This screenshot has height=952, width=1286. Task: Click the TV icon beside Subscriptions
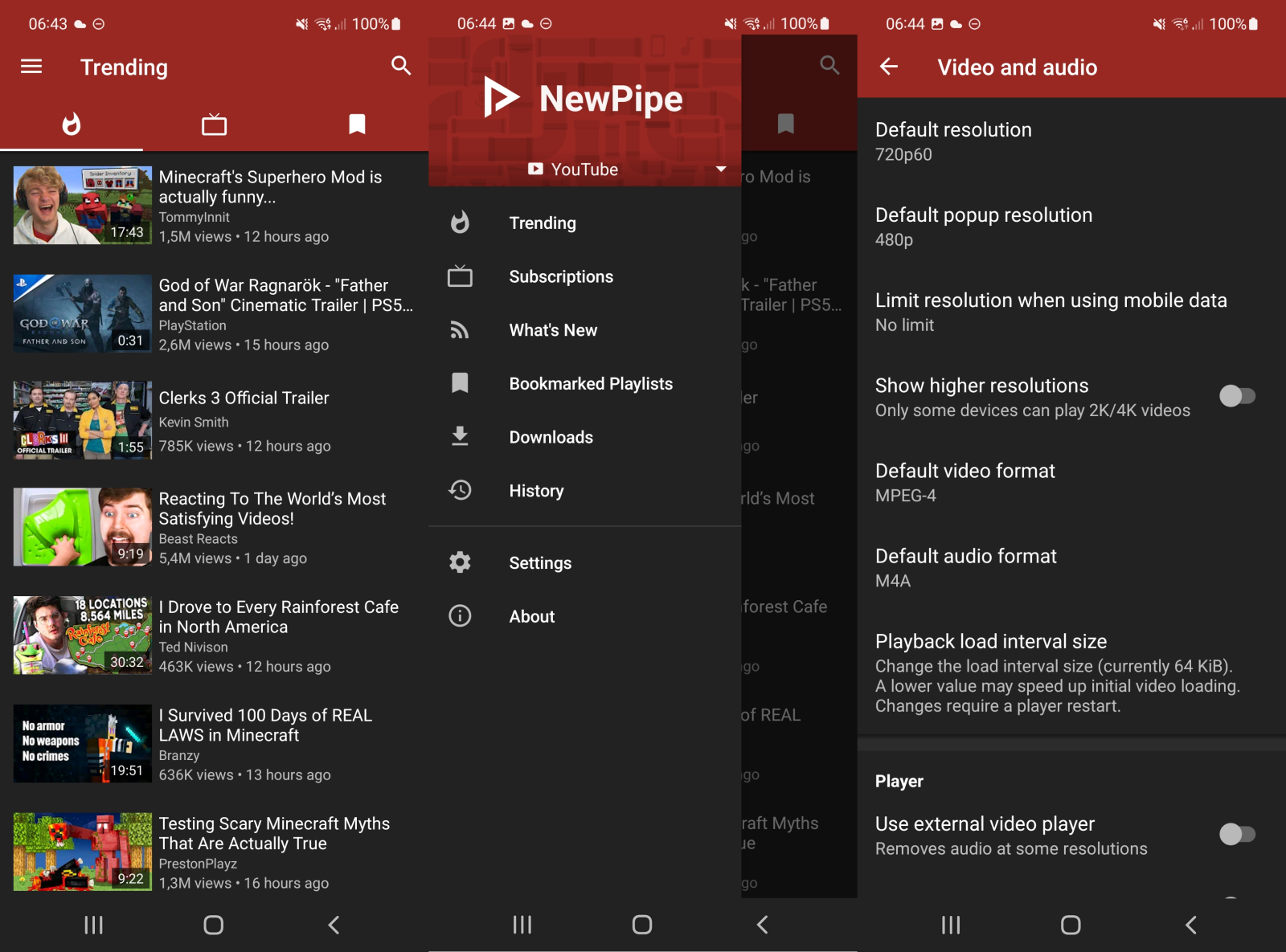[x=460, y=276]
